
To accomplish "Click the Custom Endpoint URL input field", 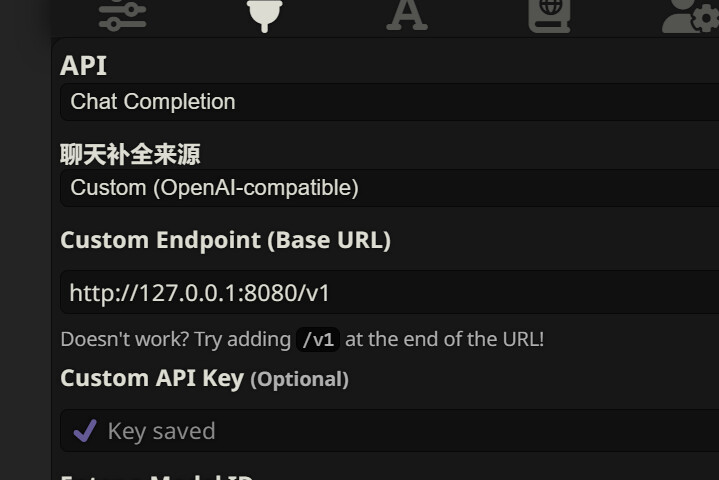I will click(x=390, y=293).
